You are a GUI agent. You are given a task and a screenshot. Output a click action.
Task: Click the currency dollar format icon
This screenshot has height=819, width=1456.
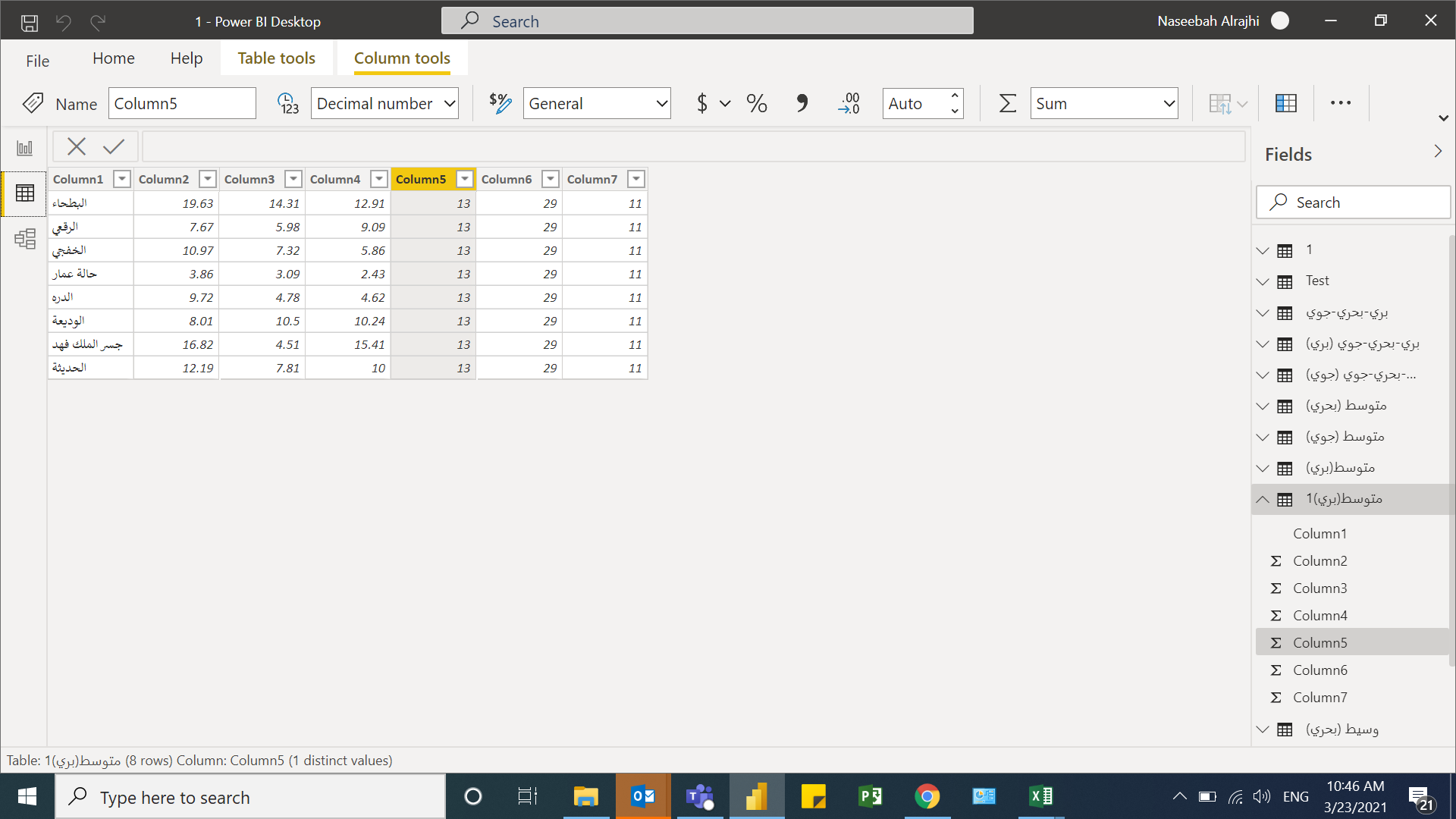(702, 103)
